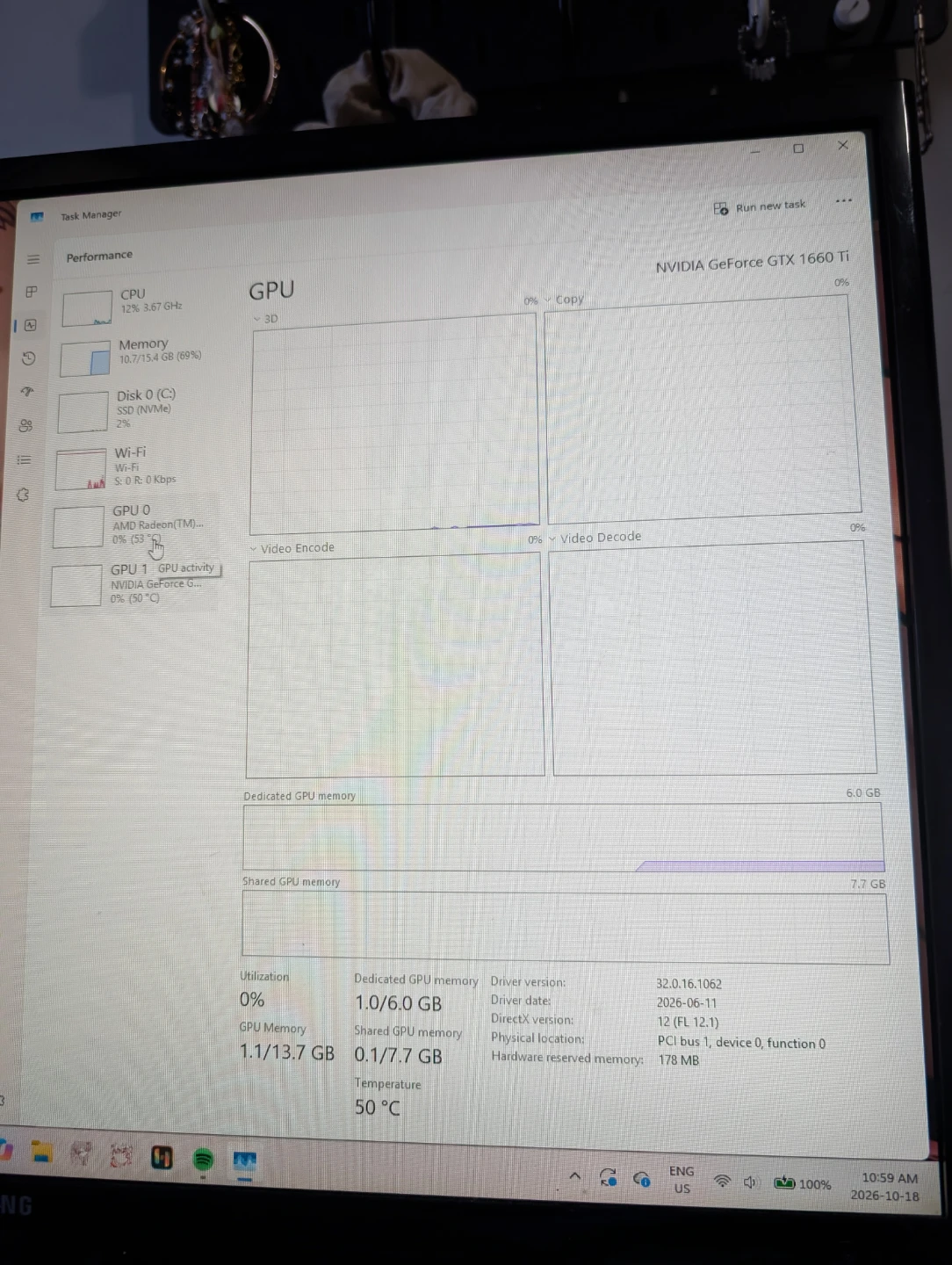
Task: Click the ENG US language indicator
Action: (x=682, y=1180)
